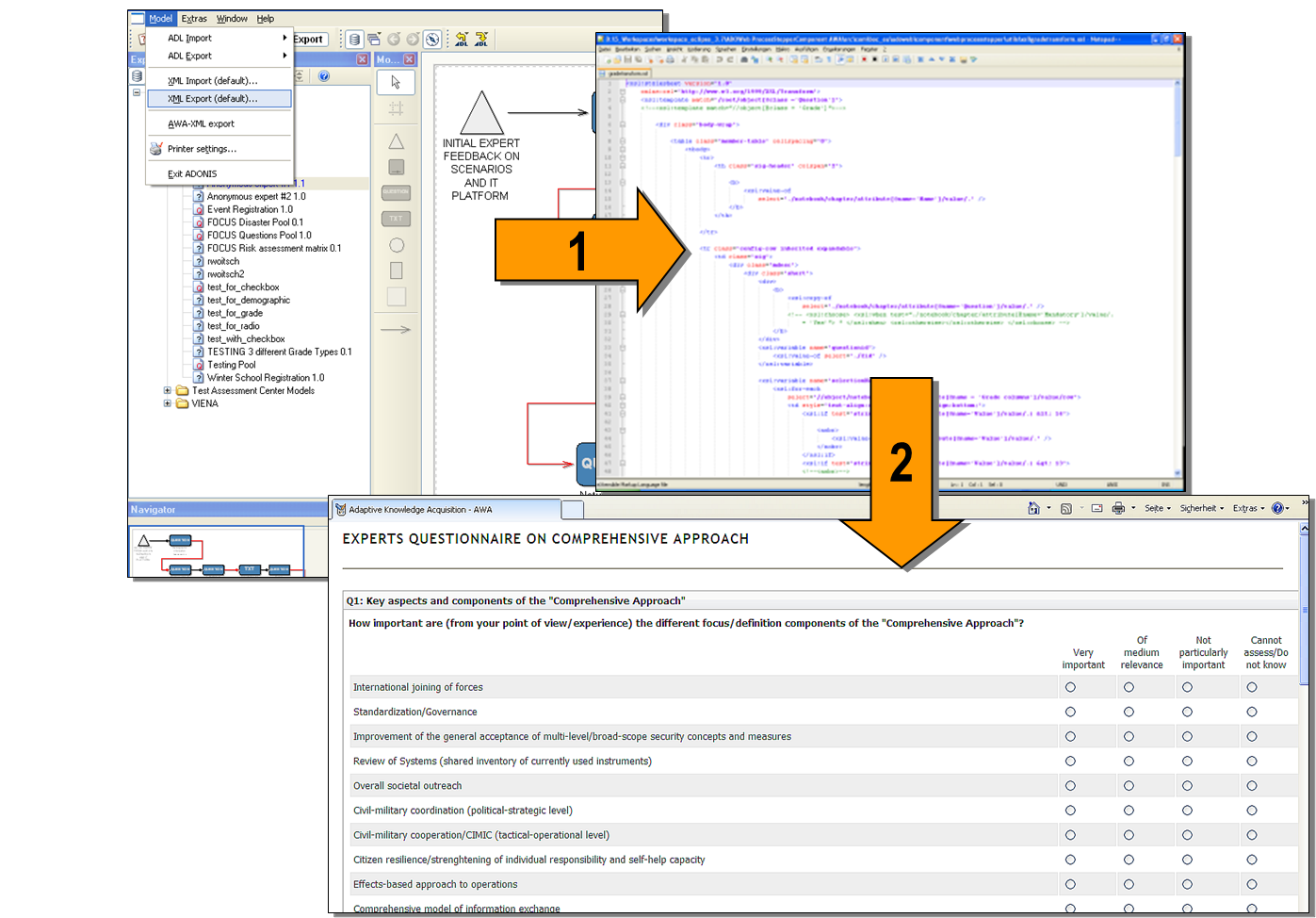Screen dimensions: 1316x918
Task: Click the Home icon in the browser toolbar
Action: 1035,508
